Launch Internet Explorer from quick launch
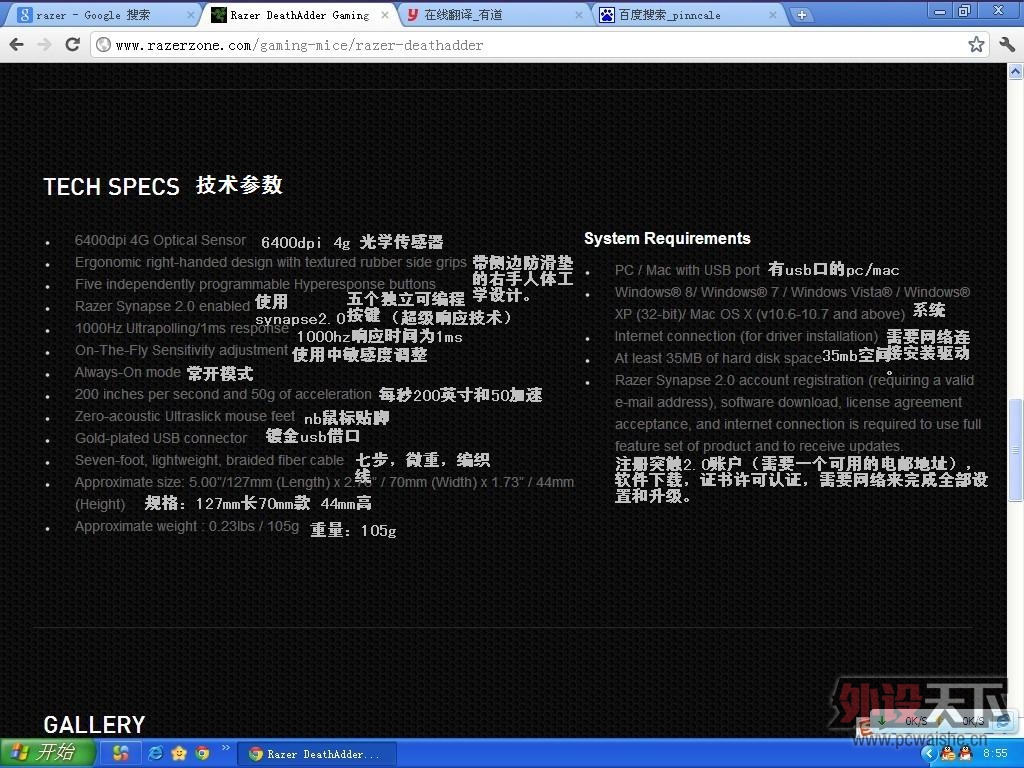This screenshot has width=1024, height=768. (x=155, y=753)
